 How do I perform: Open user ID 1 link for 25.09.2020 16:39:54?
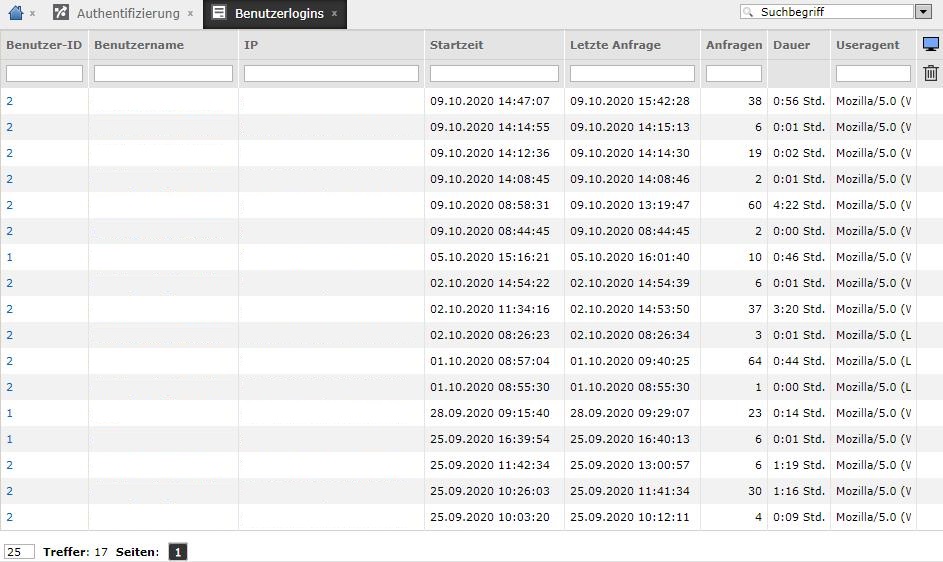click(10, 439)
